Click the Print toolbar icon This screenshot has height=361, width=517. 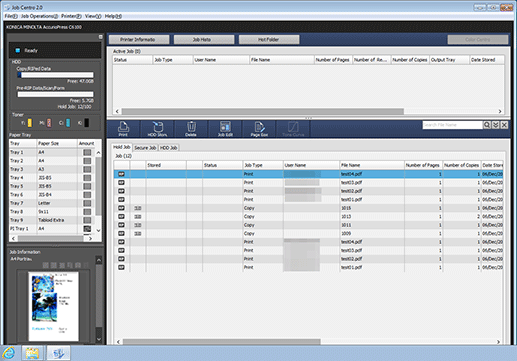coord(123,129)
